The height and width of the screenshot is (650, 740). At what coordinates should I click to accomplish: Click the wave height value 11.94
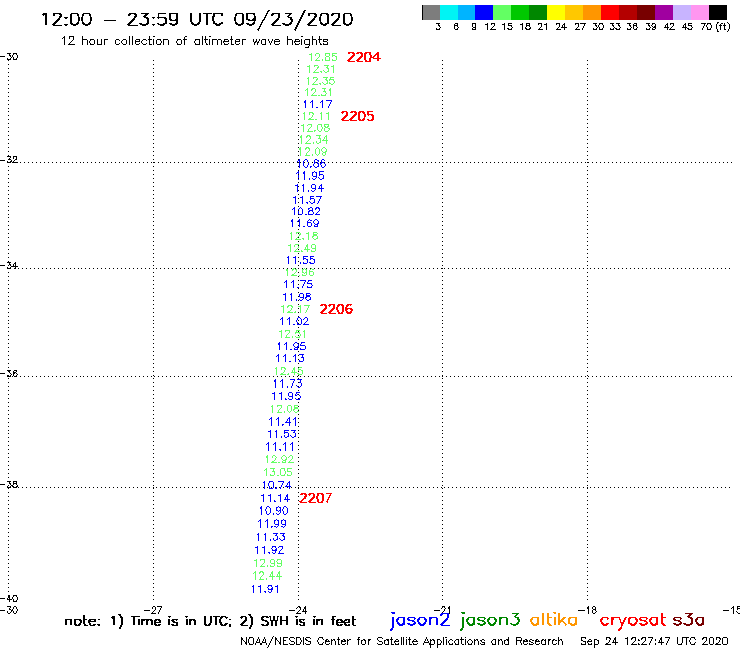coord(309,188)
